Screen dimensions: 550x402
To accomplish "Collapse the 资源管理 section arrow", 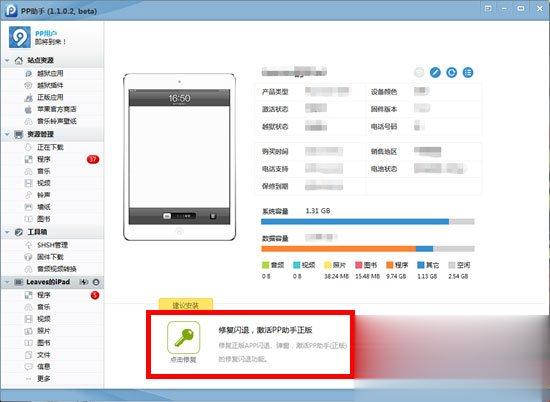I will [x=7, y=134].
